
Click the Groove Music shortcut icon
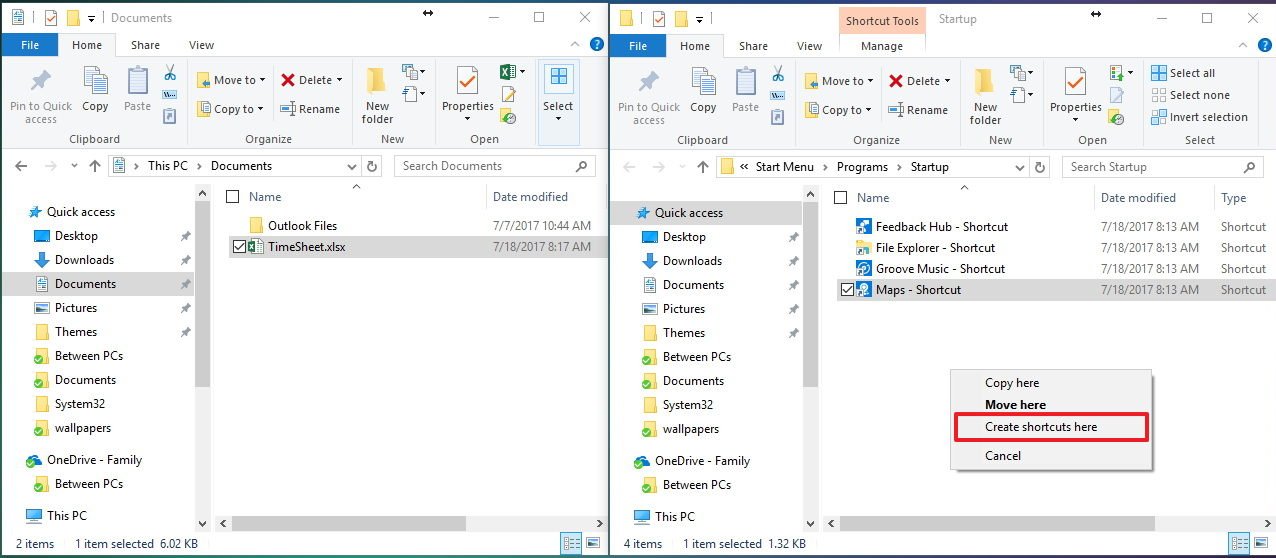click(x=865, y=268)
